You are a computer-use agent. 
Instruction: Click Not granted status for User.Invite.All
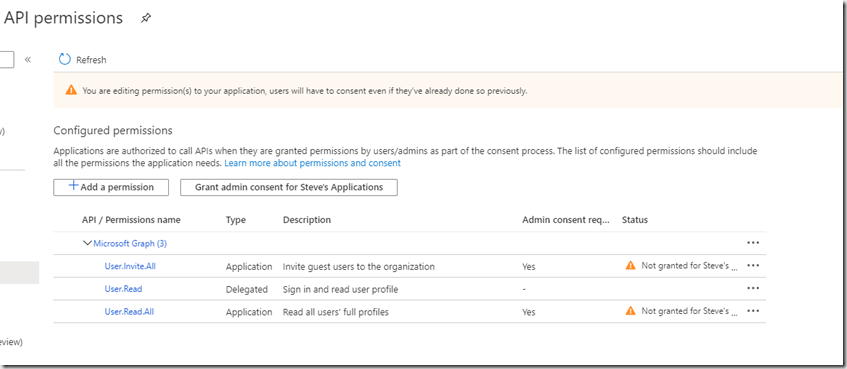click(x=689, y=266)
